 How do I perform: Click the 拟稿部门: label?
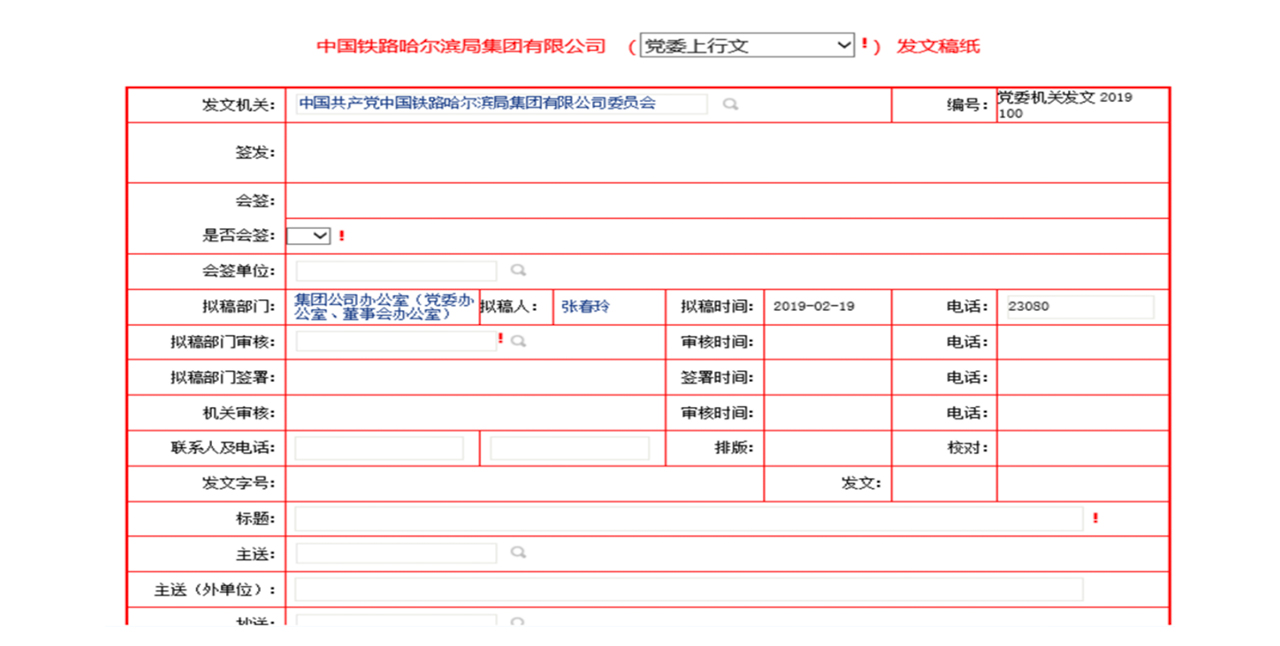point(238,307)
